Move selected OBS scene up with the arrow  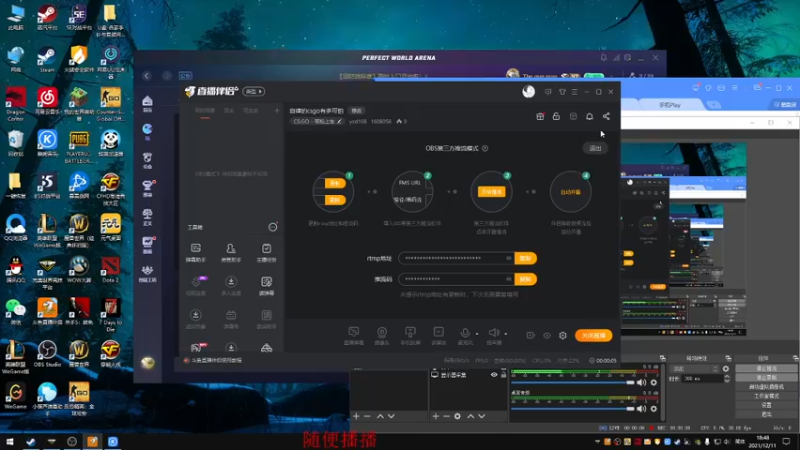coord(380,416)
